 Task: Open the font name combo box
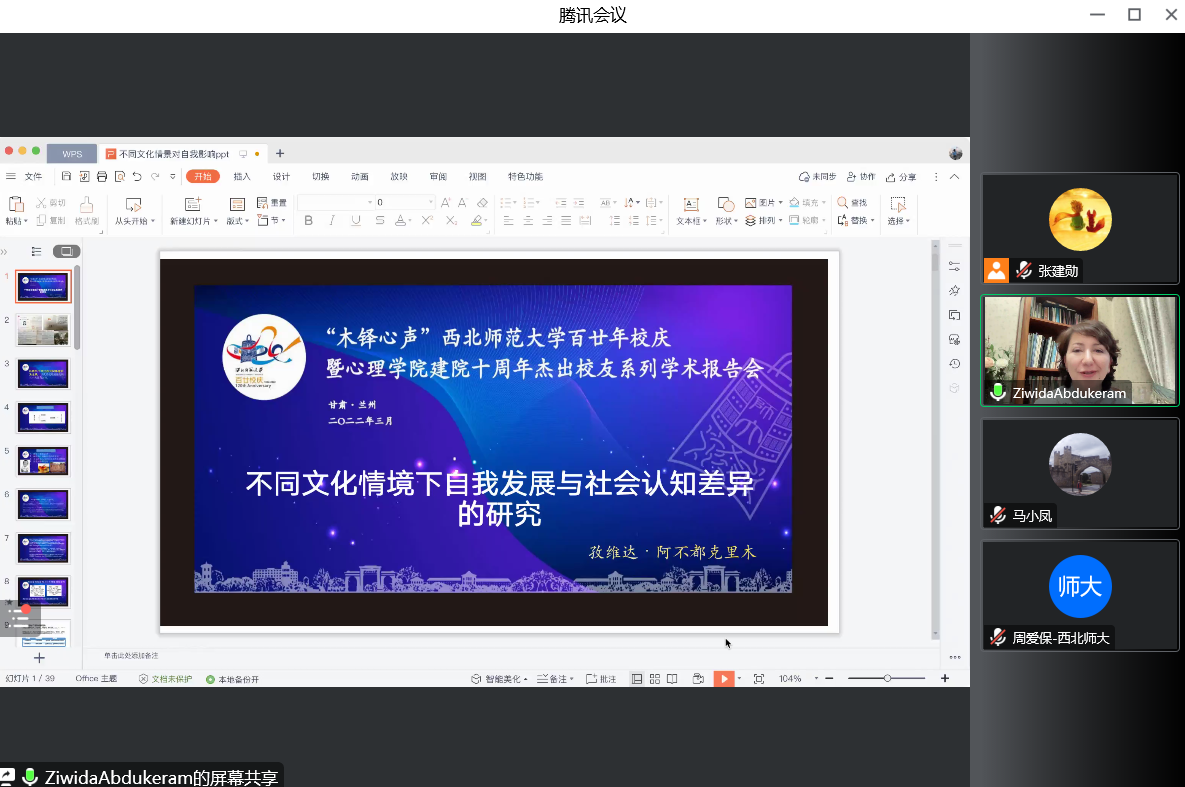(x=335, y=202)
